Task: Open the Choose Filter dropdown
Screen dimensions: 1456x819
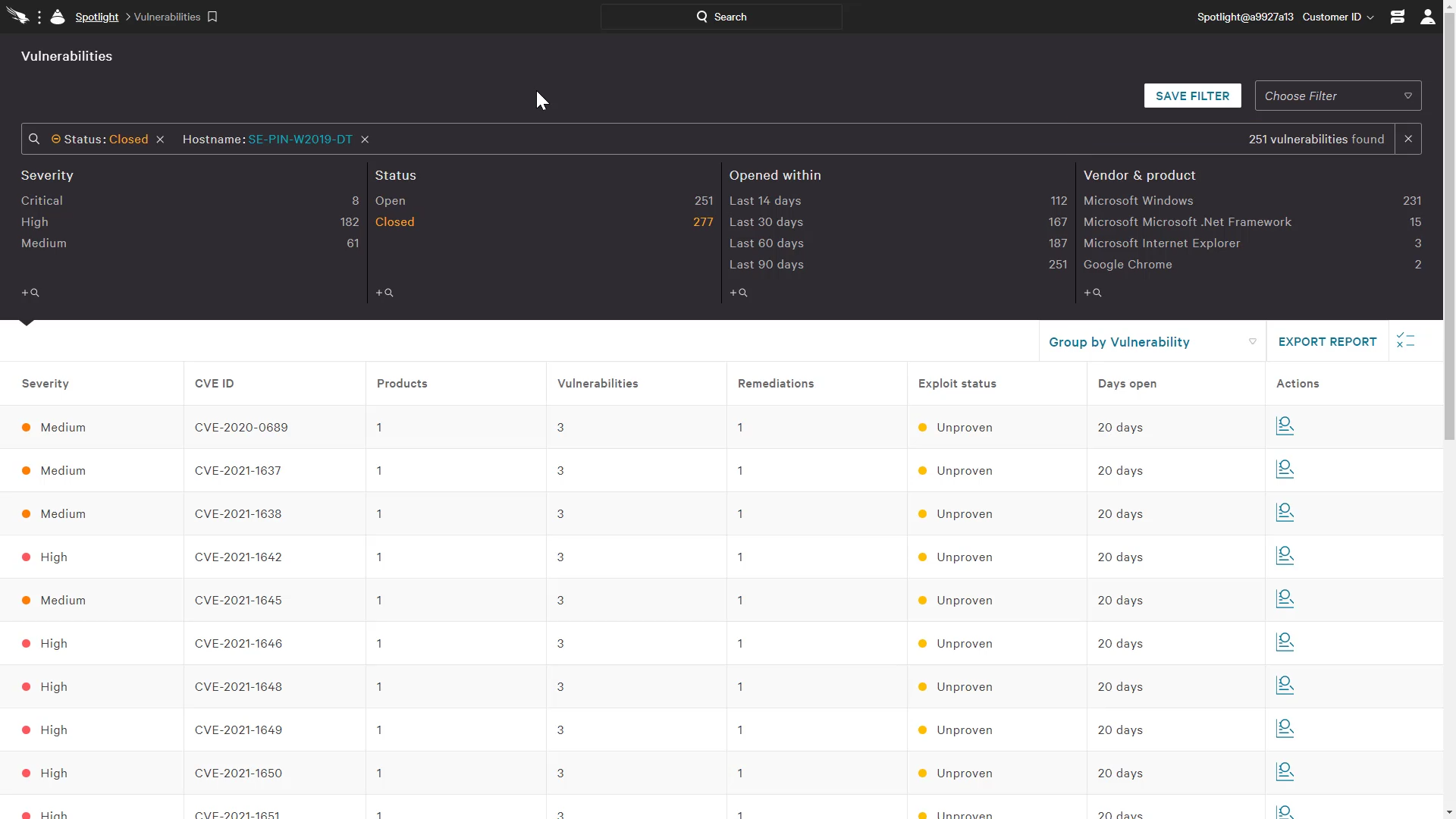Action: click(1339, 95)
